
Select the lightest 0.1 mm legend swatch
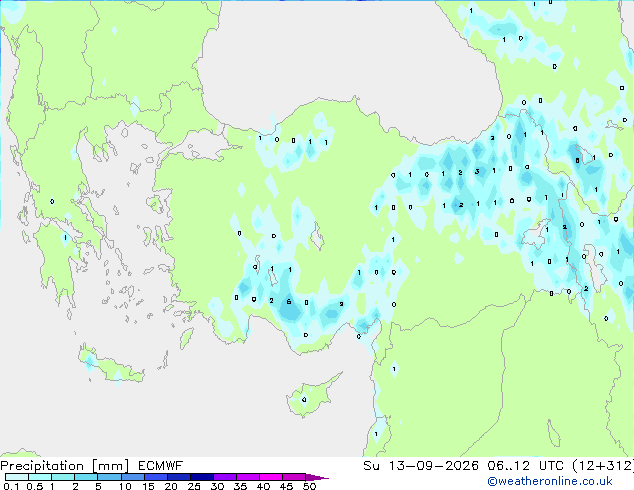tap(17, 477)
